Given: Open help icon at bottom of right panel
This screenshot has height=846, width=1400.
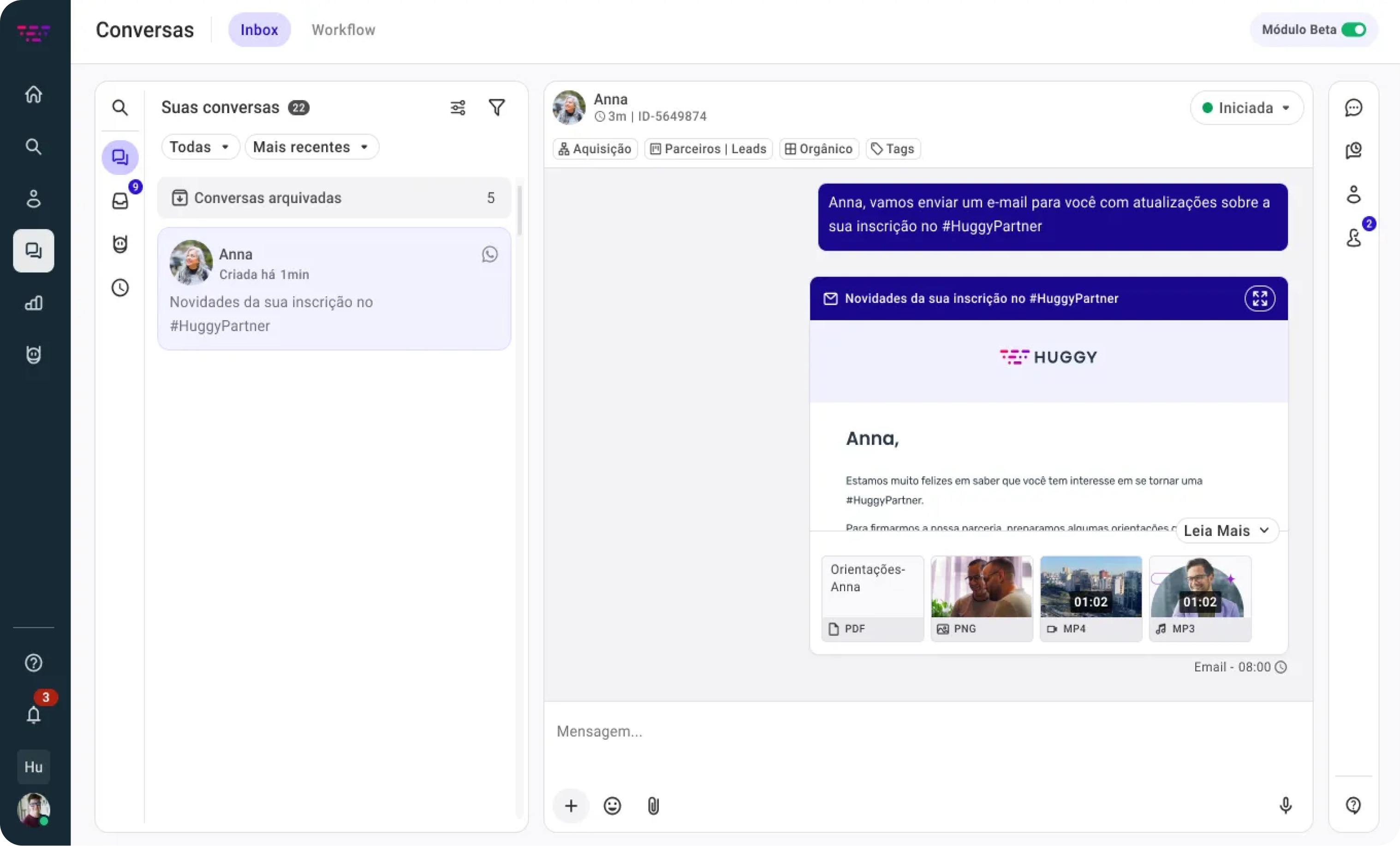Looking at the screenshot, I should coord(1353,805).
